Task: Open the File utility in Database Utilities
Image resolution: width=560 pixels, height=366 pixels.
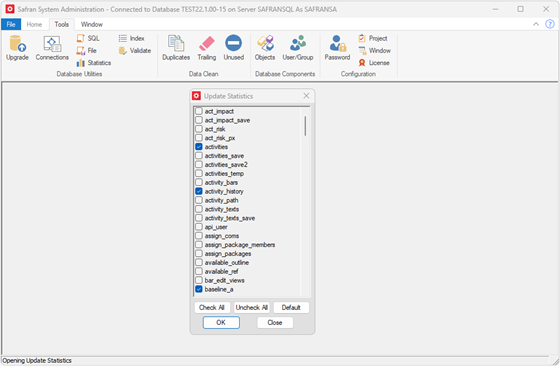Action: (87, 50)
